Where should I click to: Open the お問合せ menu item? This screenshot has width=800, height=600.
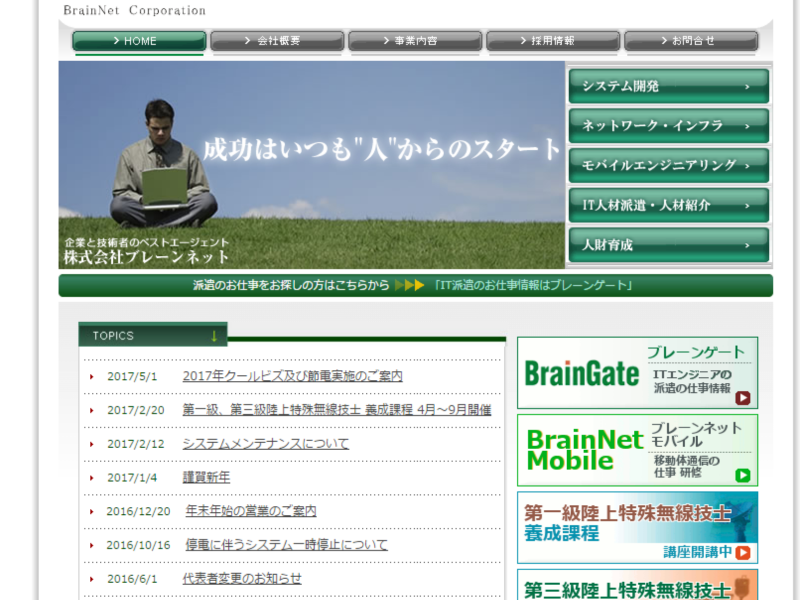(x=690, y=42)
